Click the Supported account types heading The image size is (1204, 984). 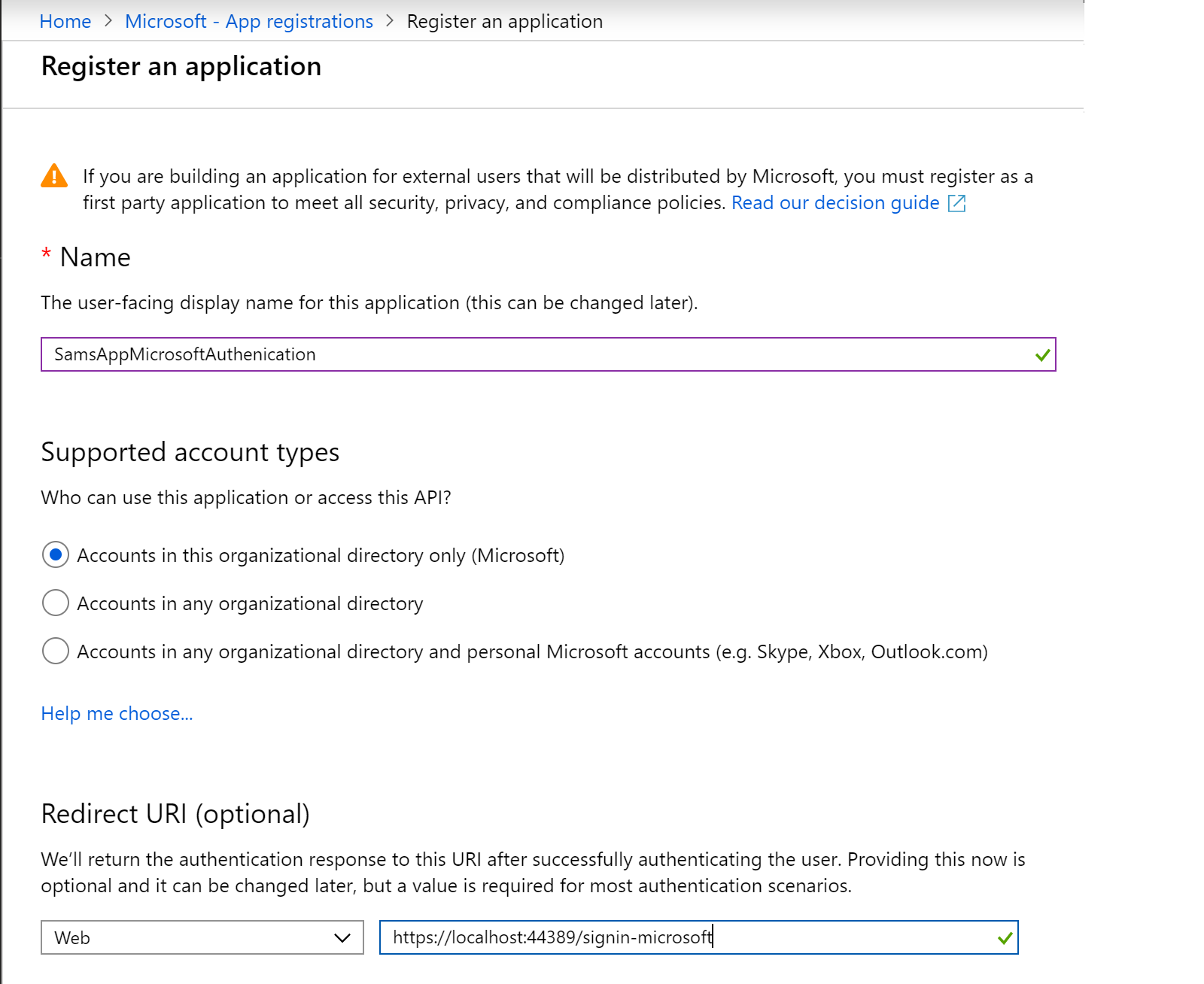pos(190,452)
